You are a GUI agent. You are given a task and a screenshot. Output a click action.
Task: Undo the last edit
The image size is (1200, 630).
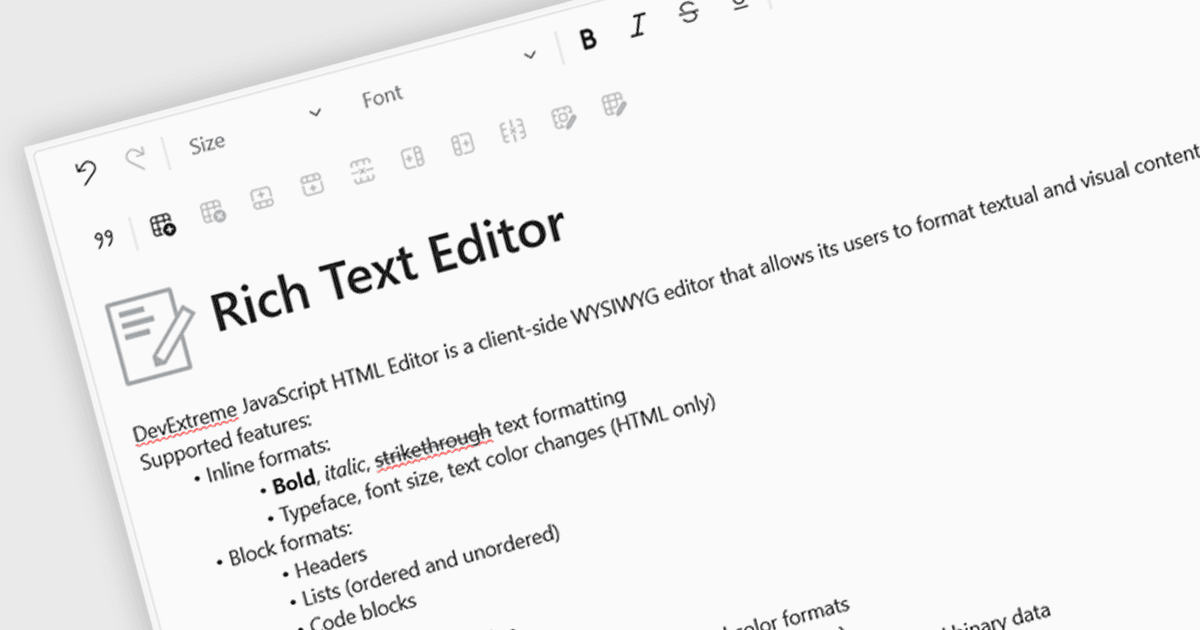pos(86,171)
